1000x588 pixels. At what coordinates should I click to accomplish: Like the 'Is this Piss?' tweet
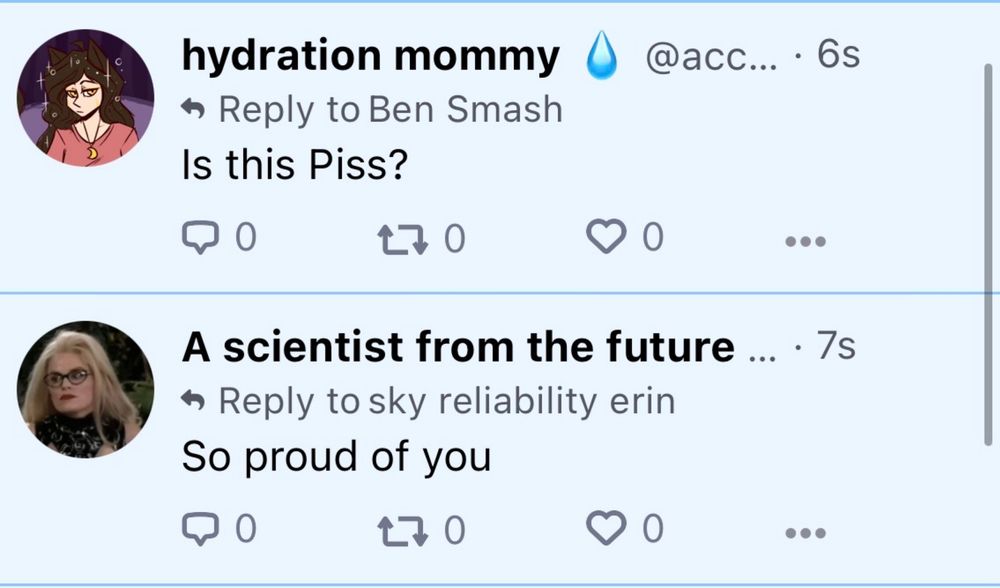(x=605, y=237)
